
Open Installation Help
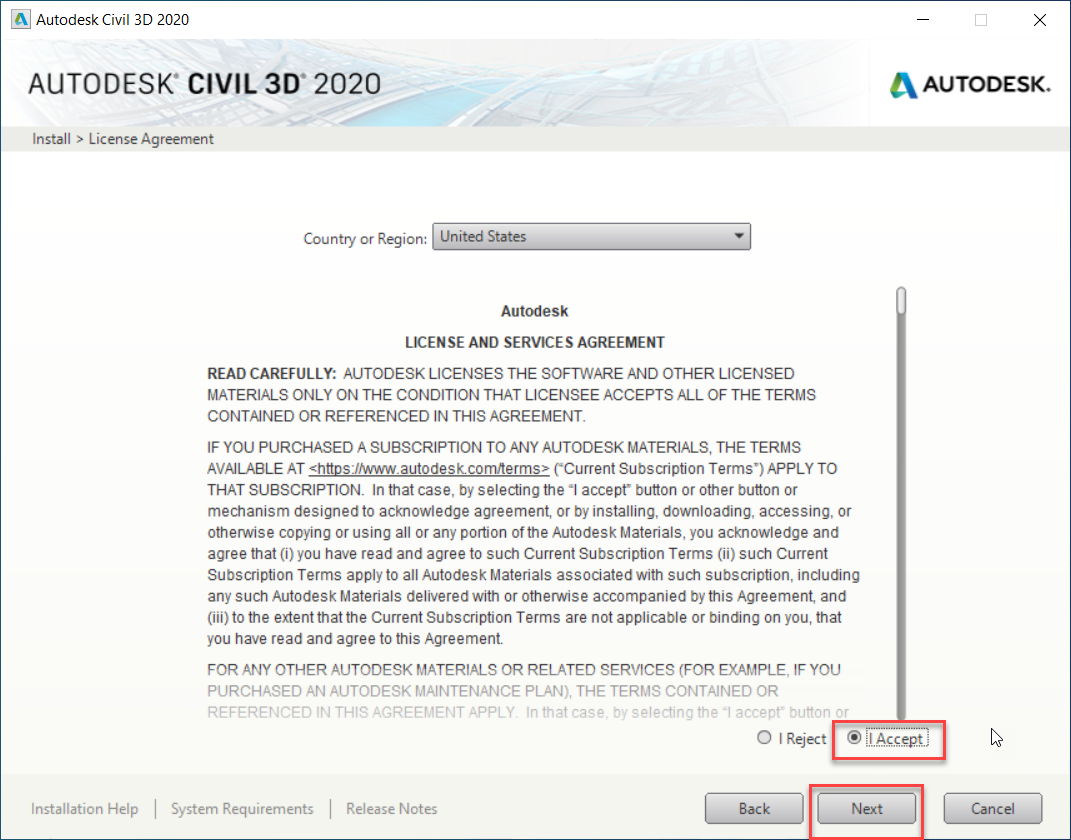[85, 808]
